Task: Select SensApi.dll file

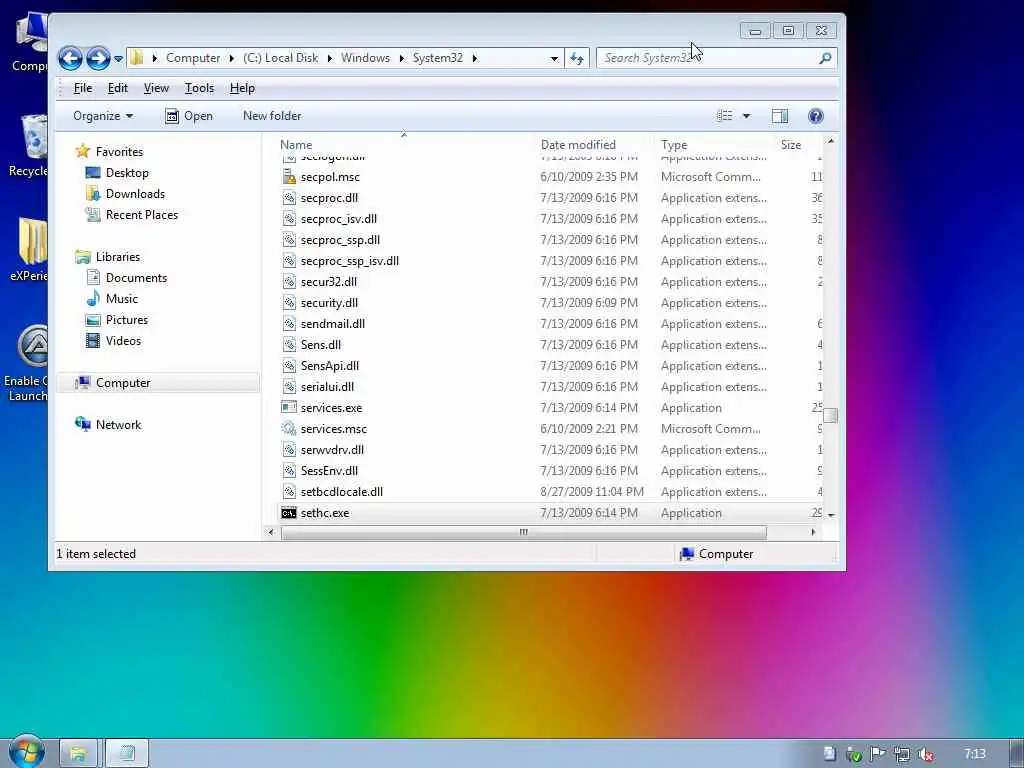Action: pos(330,366)
